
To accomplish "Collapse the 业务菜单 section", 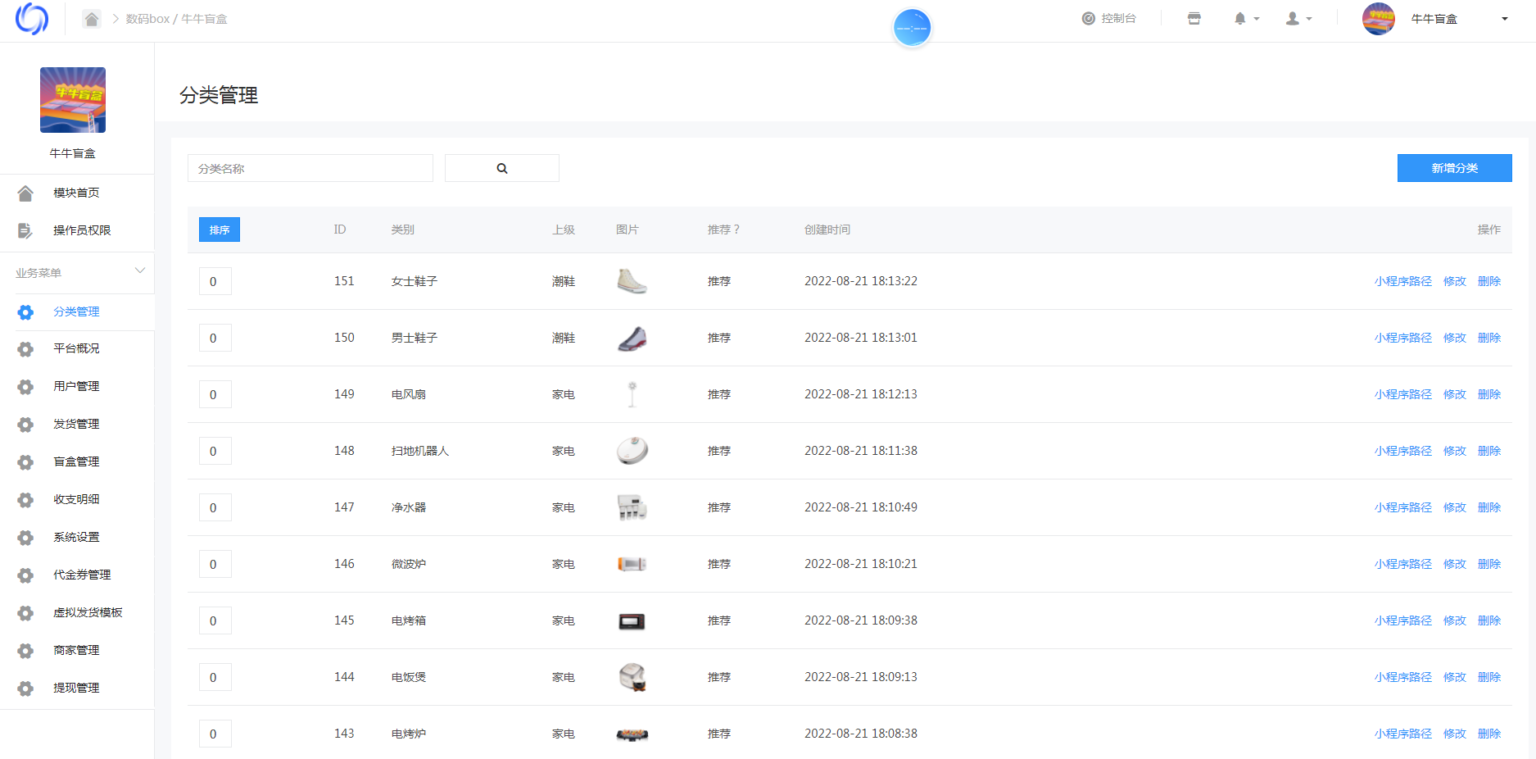I will 139,272.
